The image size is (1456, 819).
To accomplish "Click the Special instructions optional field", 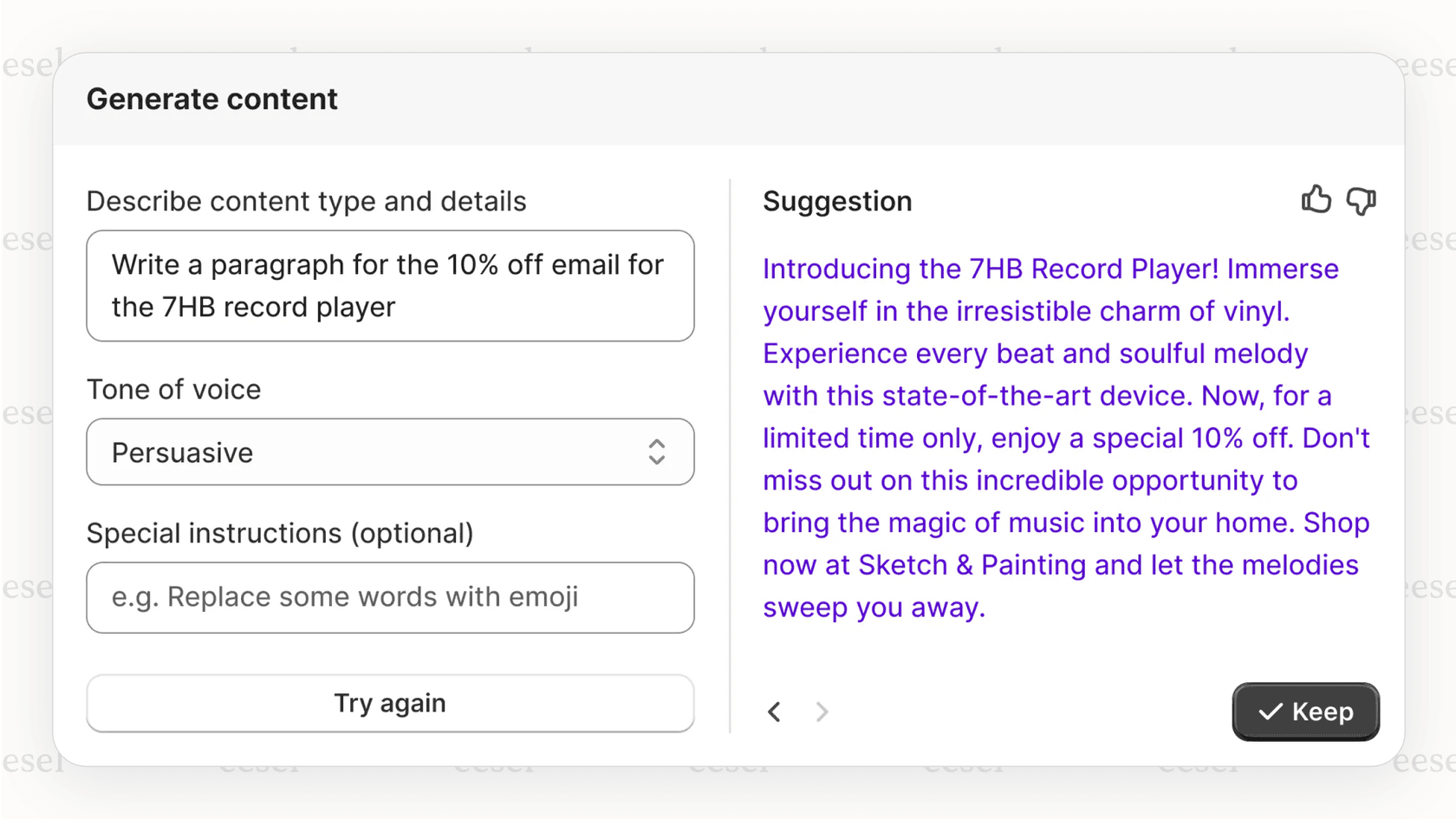I will click(x=390, y=597).
